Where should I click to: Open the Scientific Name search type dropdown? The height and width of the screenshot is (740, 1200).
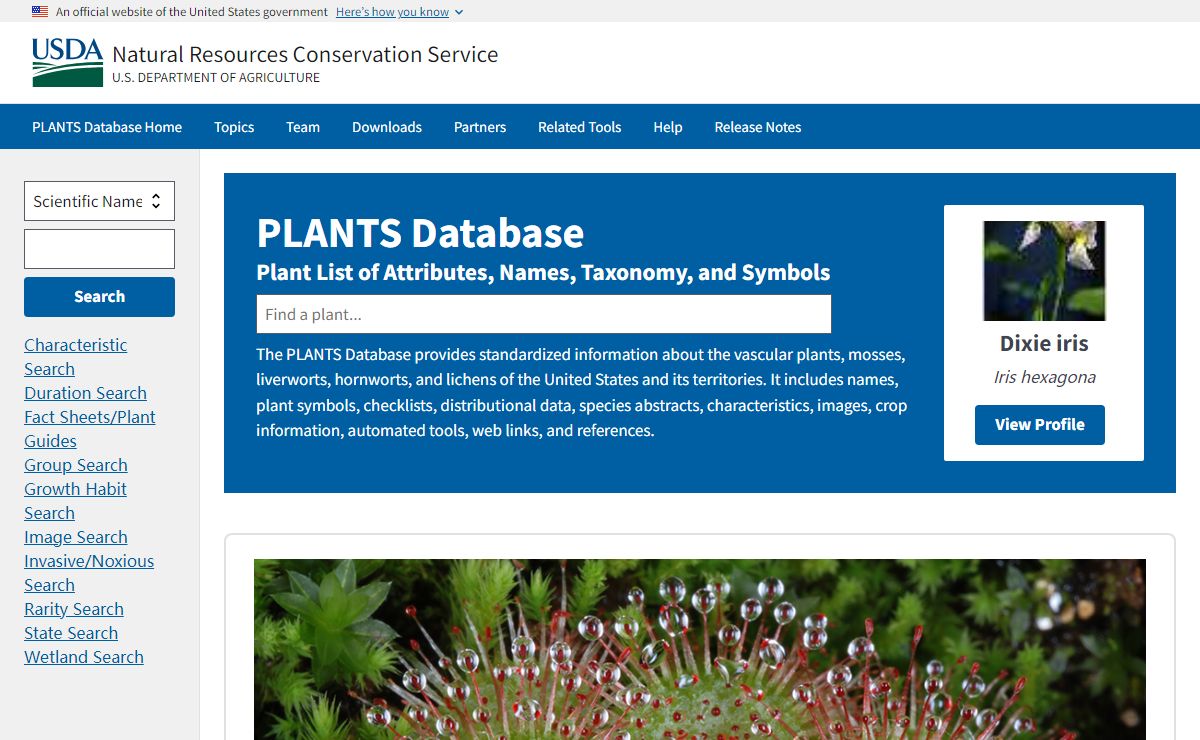[x=99, y=201]
